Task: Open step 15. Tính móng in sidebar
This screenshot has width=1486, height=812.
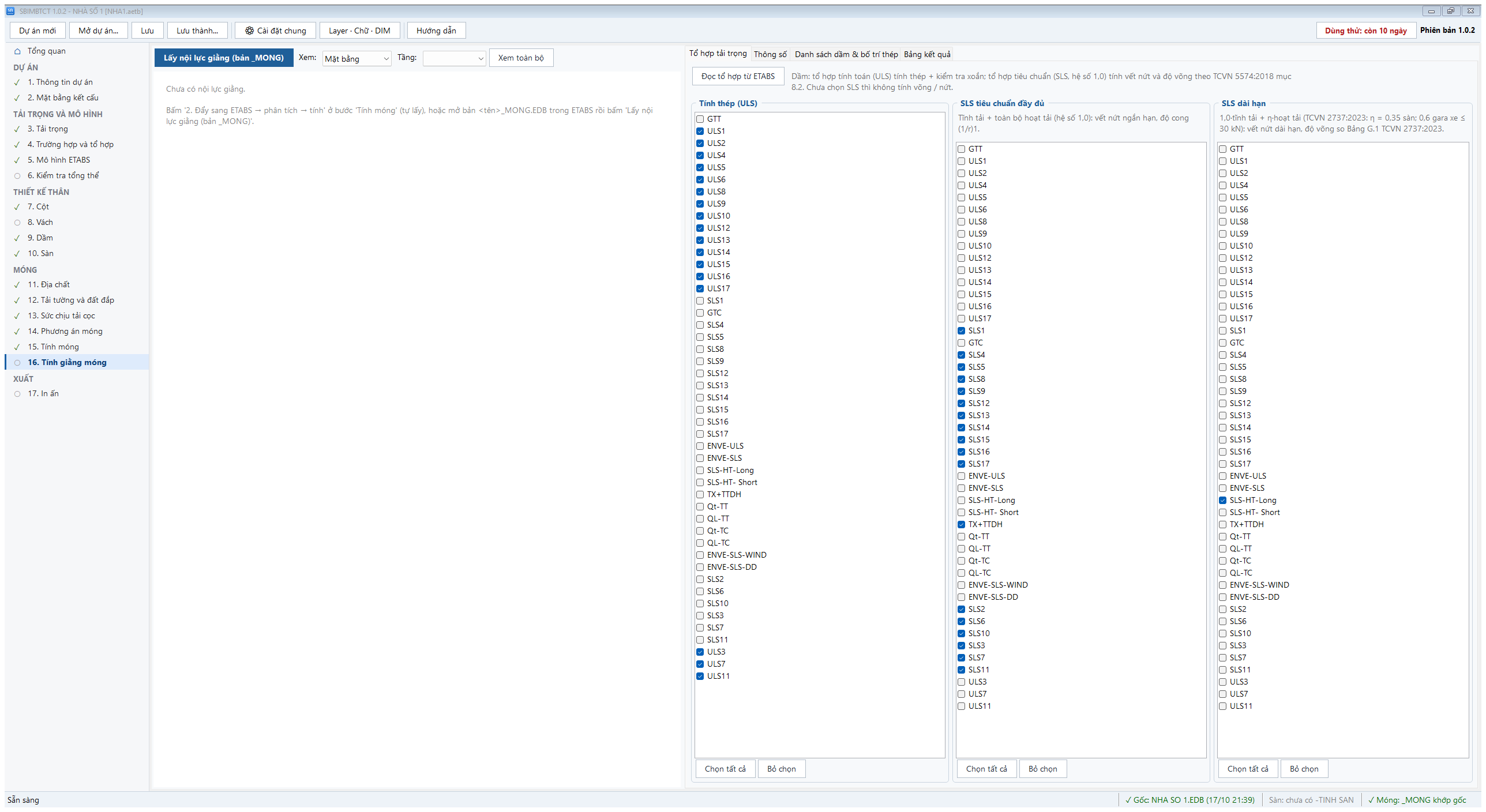Action: (77, 347)
